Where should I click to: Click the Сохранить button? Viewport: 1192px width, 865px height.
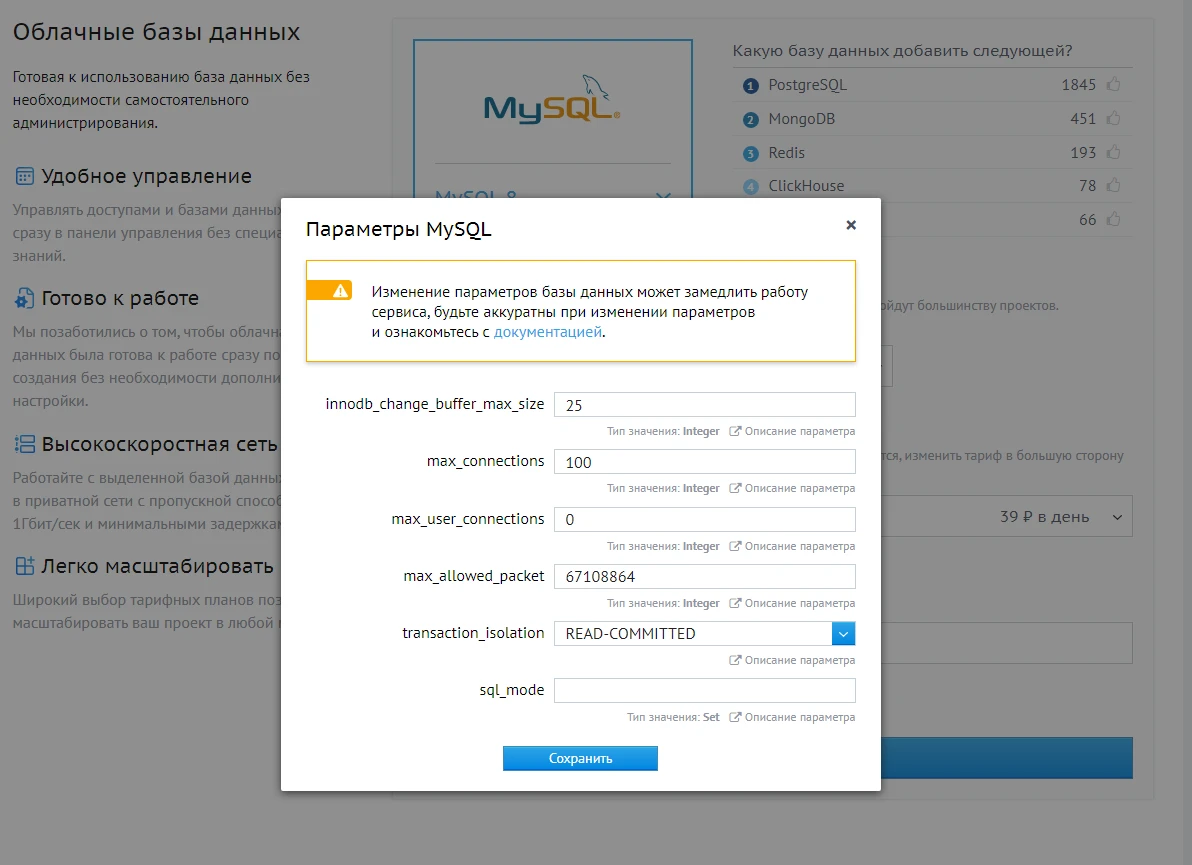point(580,759)
